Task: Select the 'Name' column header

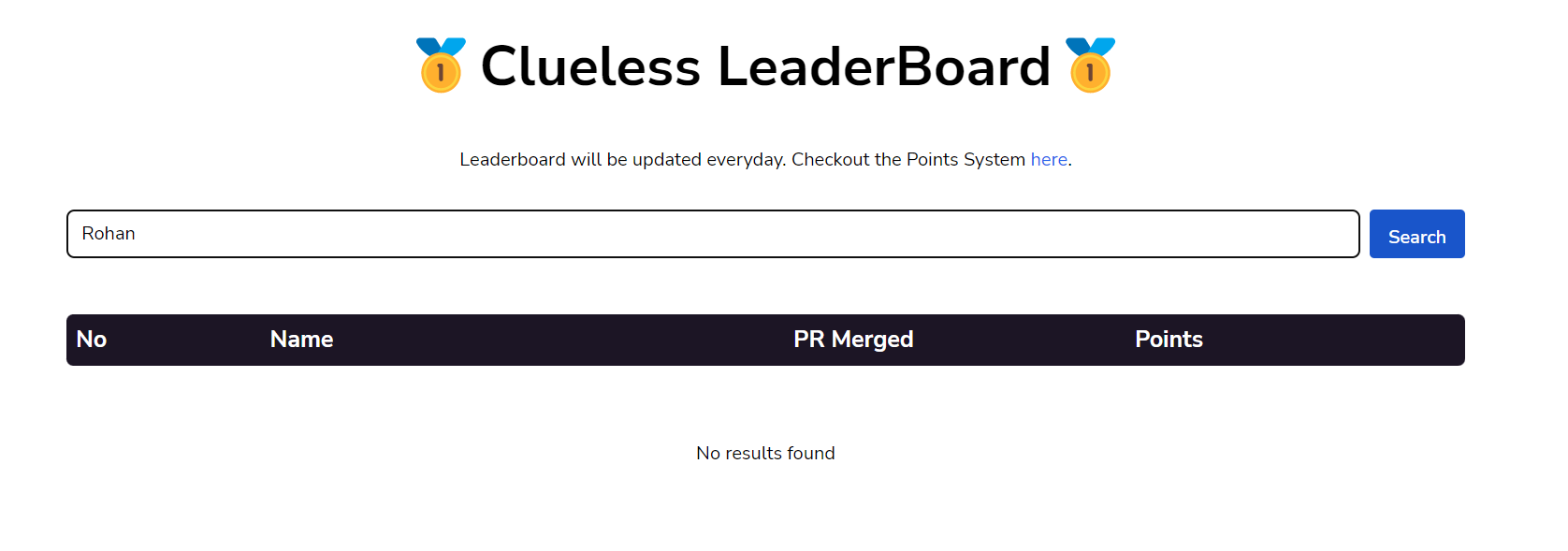Action: (301, 340)
